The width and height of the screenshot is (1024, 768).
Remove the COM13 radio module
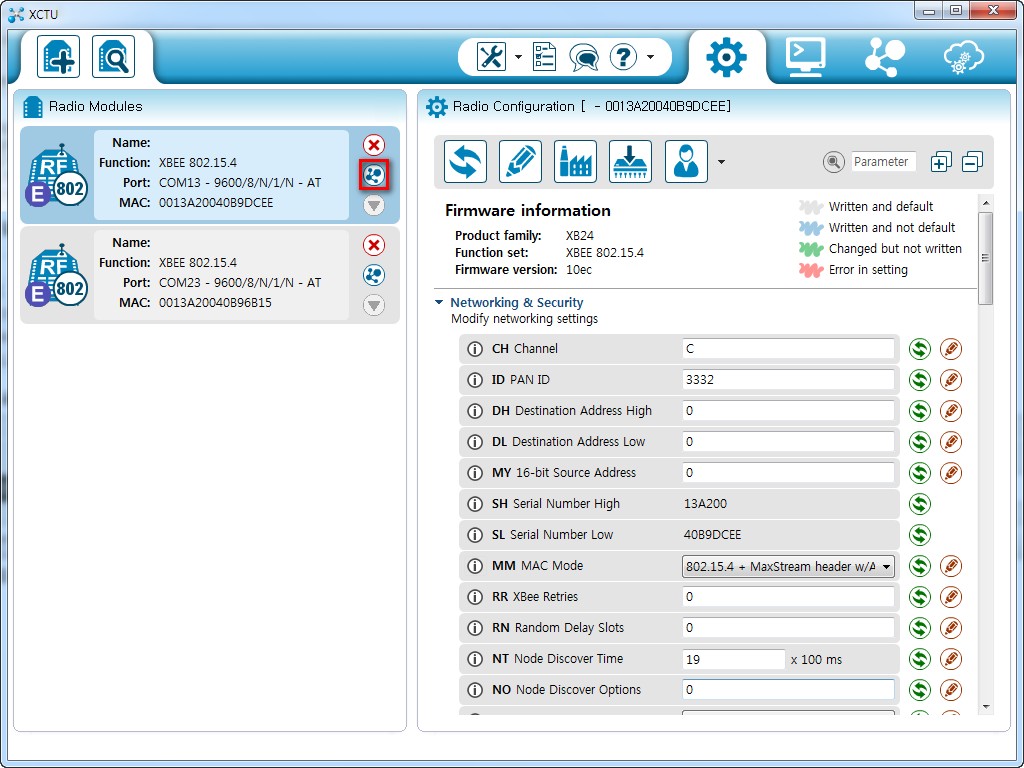pyautogui.click(x=374, y=145)
